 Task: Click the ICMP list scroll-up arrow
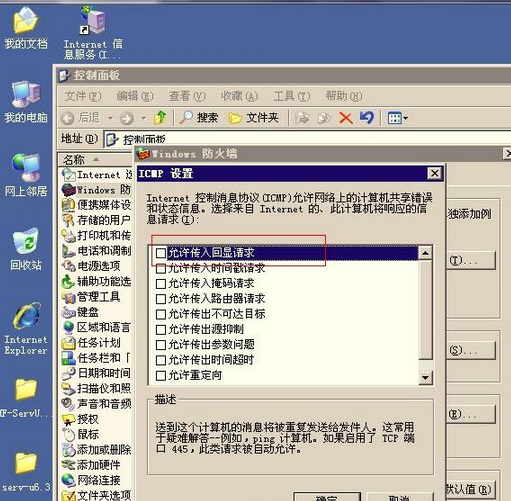(425, 253)
